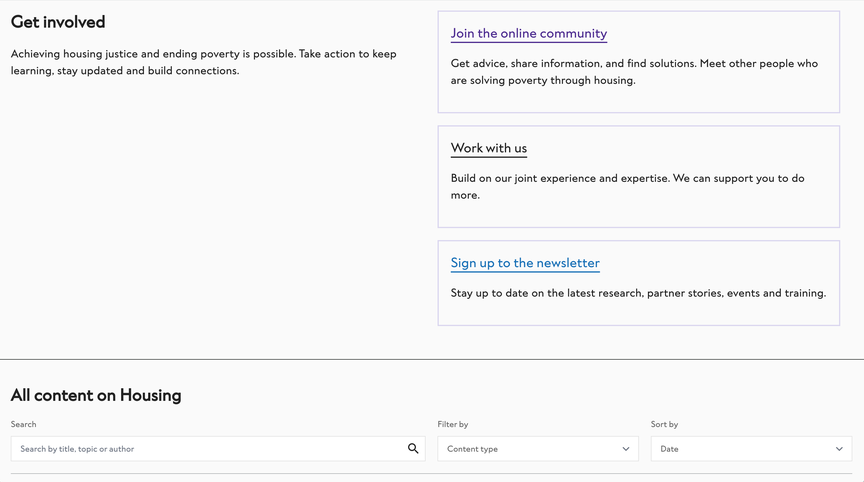Click the 'Build on our joint experience' text
The height and width of the screenshot is (482, 864).
[x=627, y=186]
